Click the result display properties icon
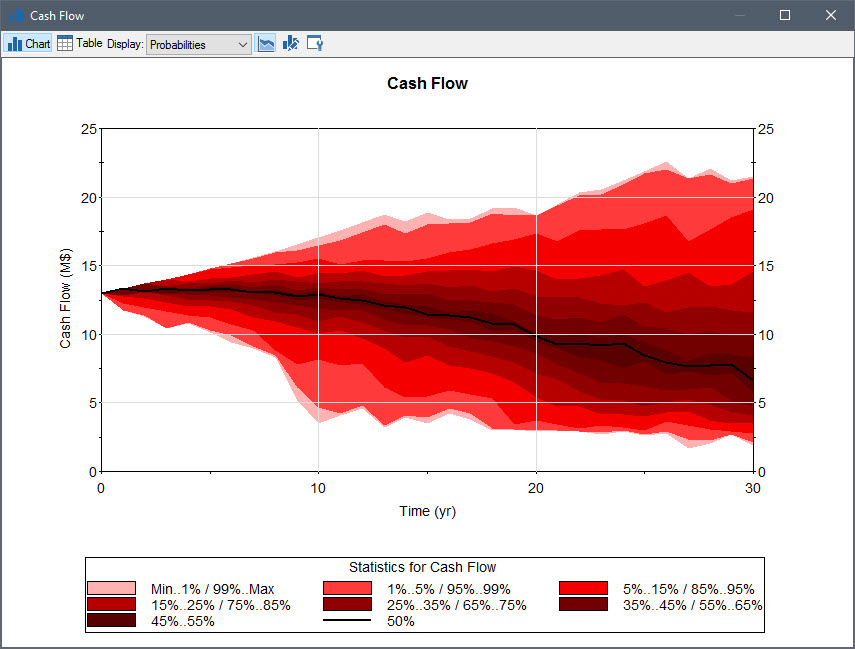Viewport: 855px width, 649px height. tap(315, 44)
